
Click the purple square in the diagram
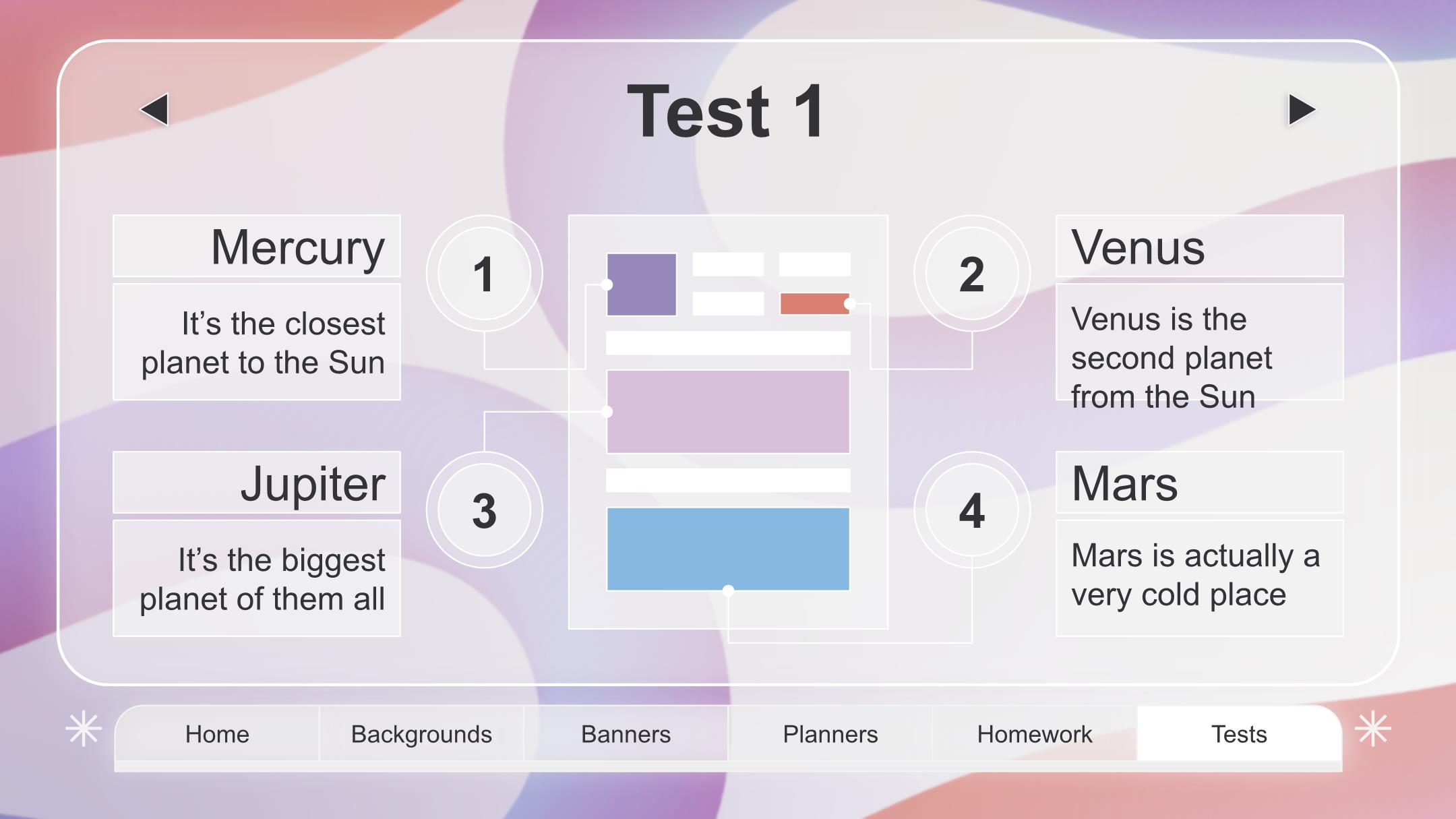click(x=642, y=284)
